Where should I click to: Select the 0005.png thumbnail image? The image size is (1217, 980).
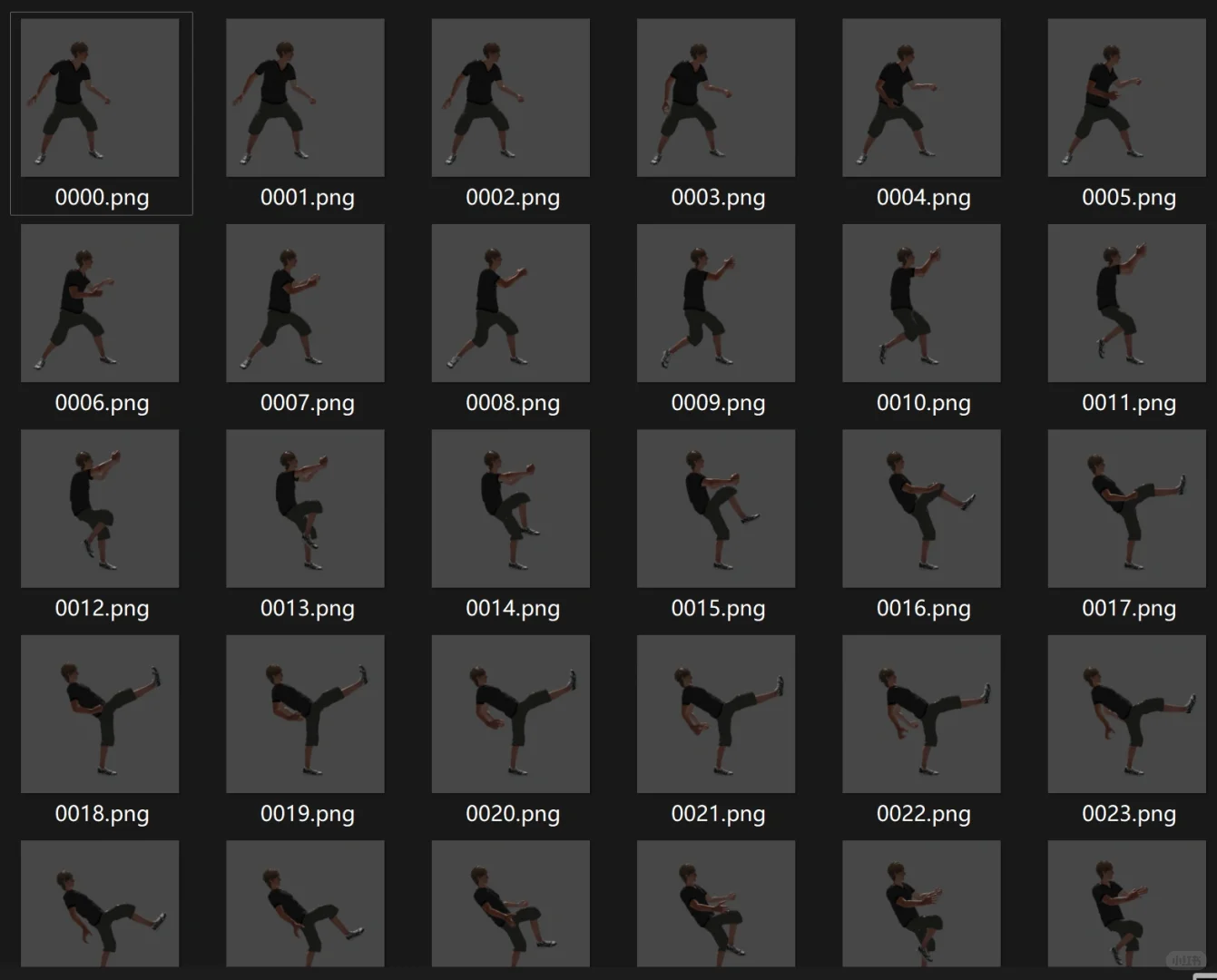1127,98
